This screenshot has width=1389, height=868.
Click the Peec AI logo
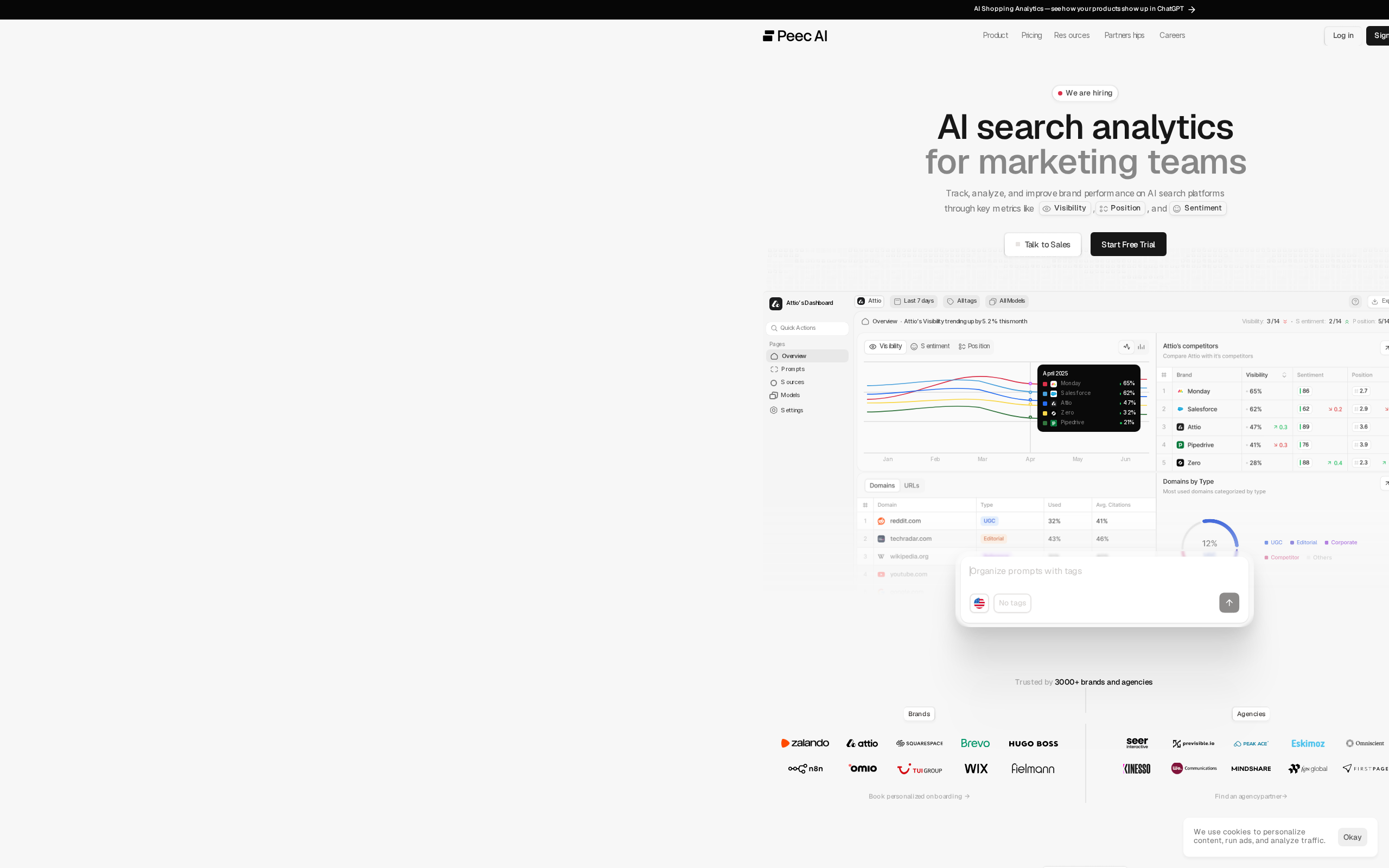(x=795, y=36)
